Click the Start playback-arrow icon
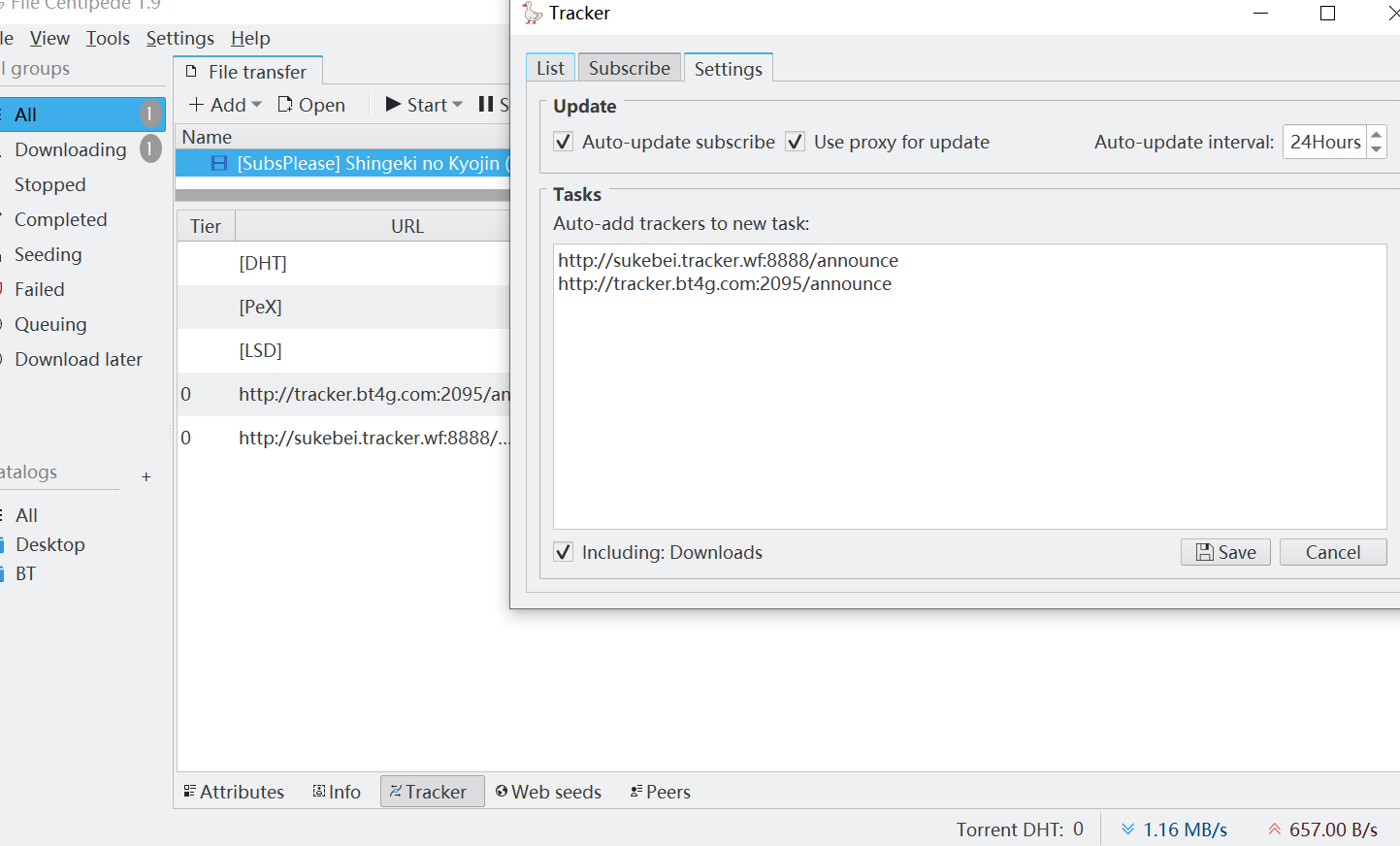Viewport: 1400px width, 846px height. point(392,104)
